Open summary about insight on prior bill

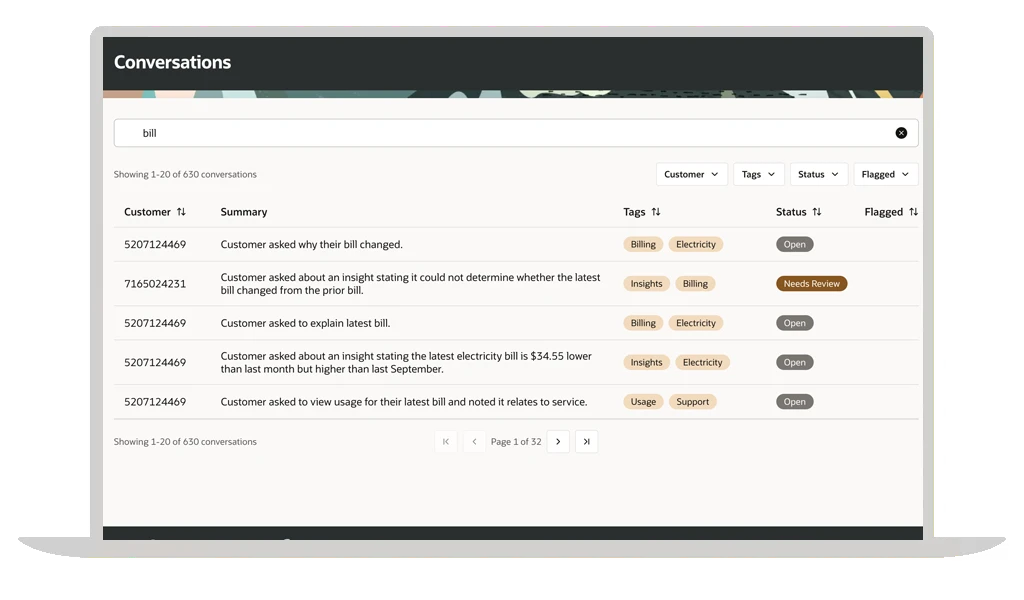410,284
